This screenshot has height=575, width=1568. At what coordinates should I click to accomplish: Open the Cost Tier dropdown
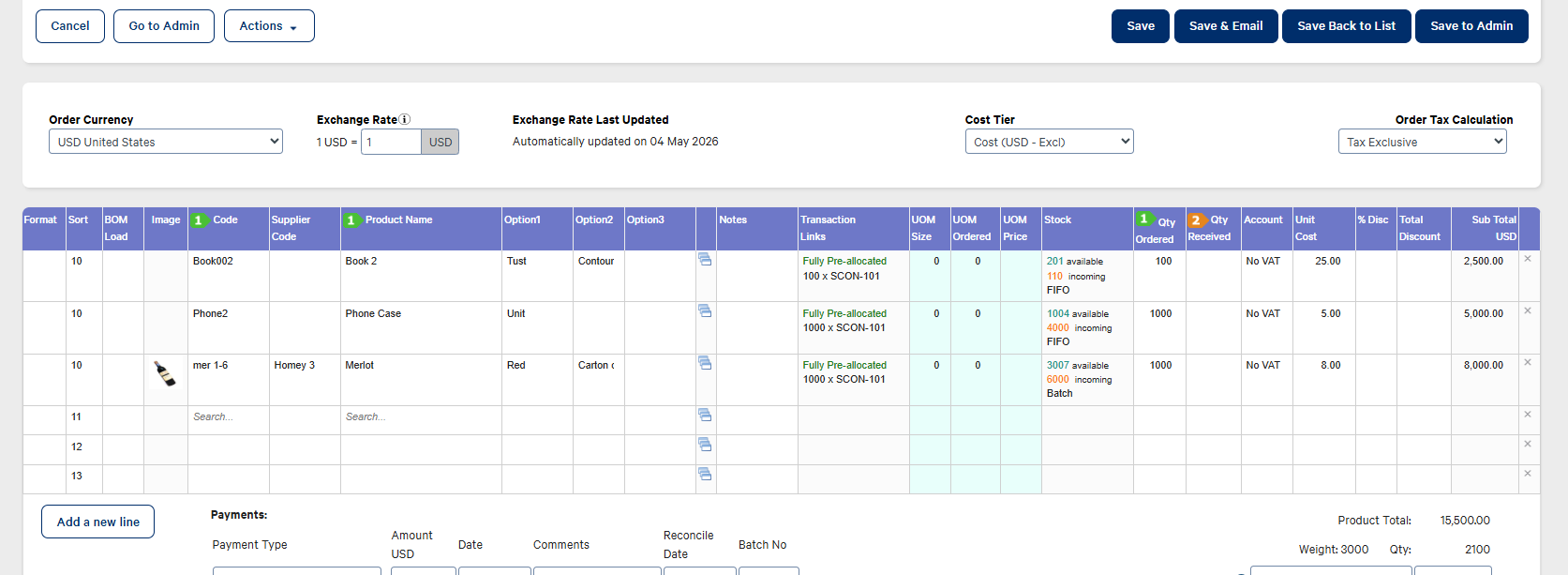point(1050,142)
